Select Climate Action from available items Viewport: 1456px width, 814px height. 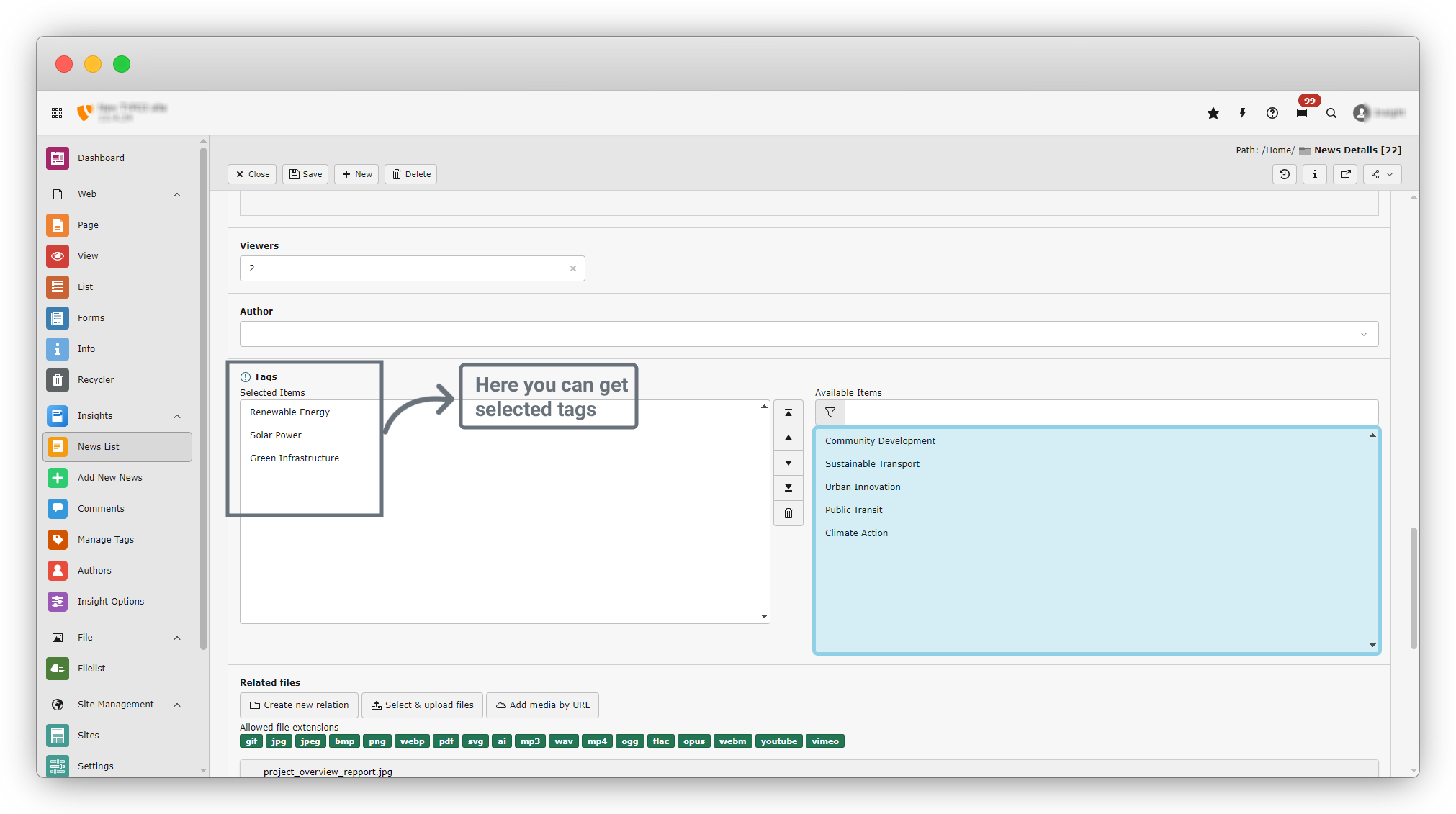(856, 533)
